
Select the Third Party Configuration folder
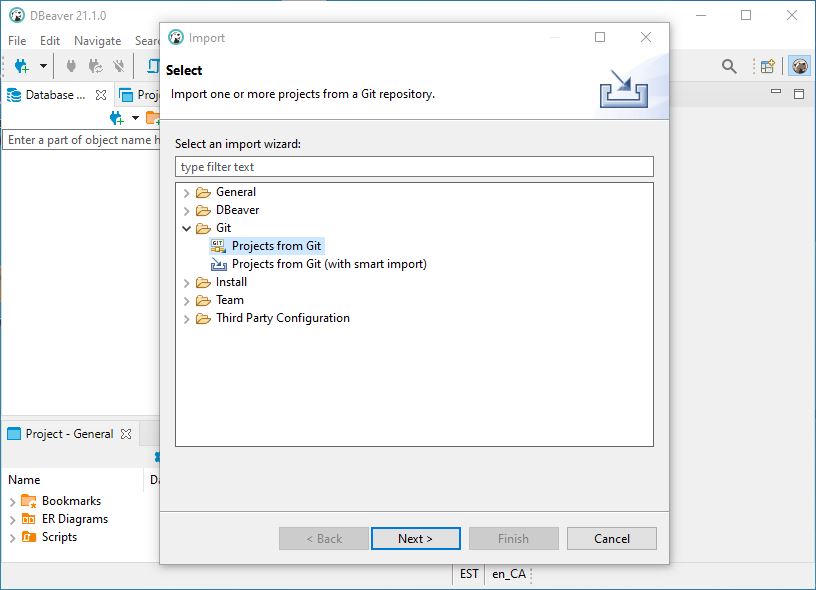pyautogui.click(x=283, y=318)
